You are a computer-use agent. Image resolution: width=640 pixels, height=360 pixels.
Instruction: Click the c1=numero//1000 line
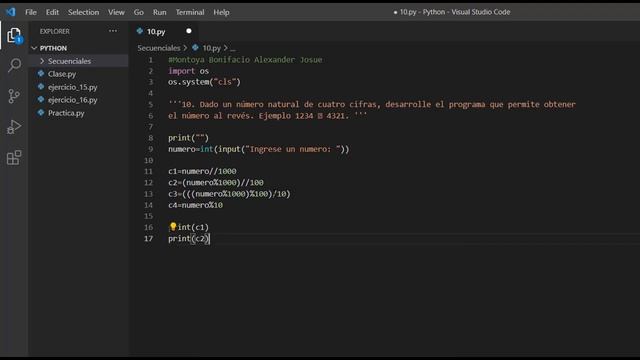[x=202, y=171]
